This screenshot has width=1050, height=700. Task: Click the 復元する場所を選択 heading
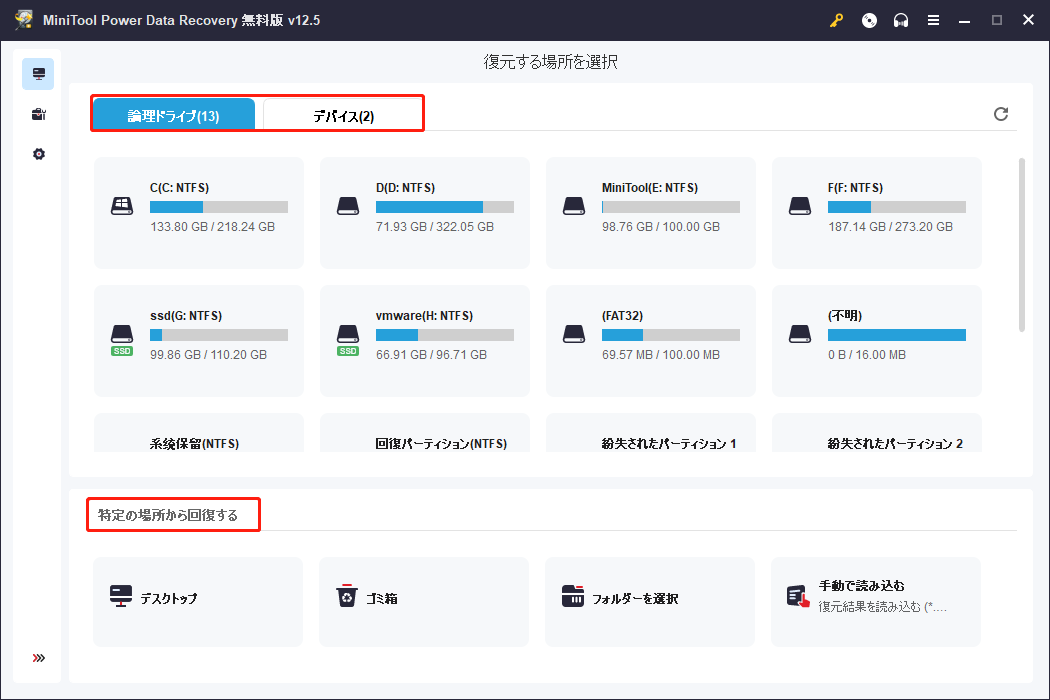[x=550, y=62]
